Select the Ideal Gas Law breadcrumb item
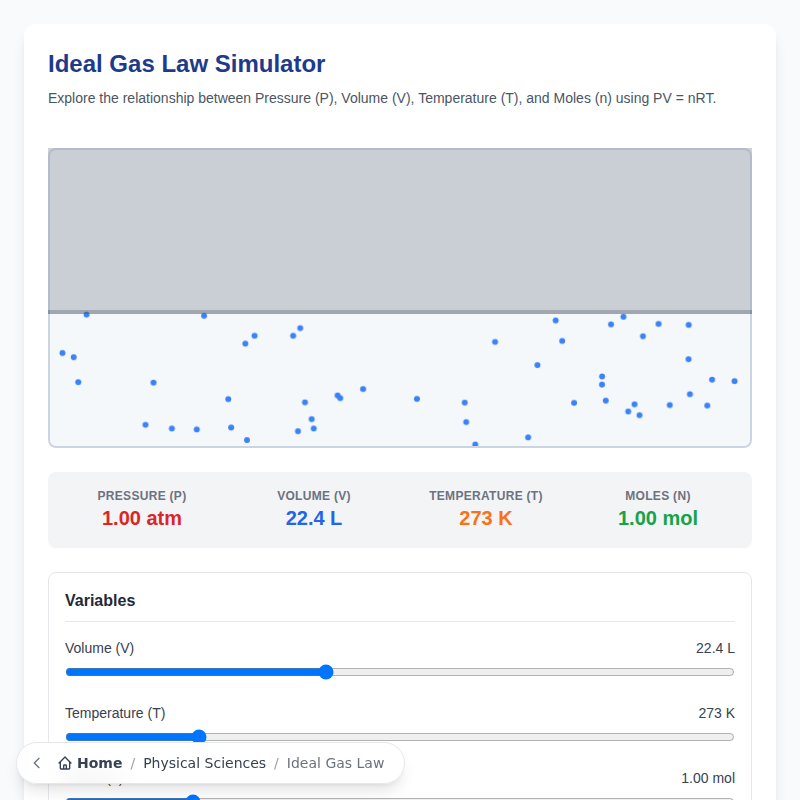The image size is (800, 800). point(335,763)
